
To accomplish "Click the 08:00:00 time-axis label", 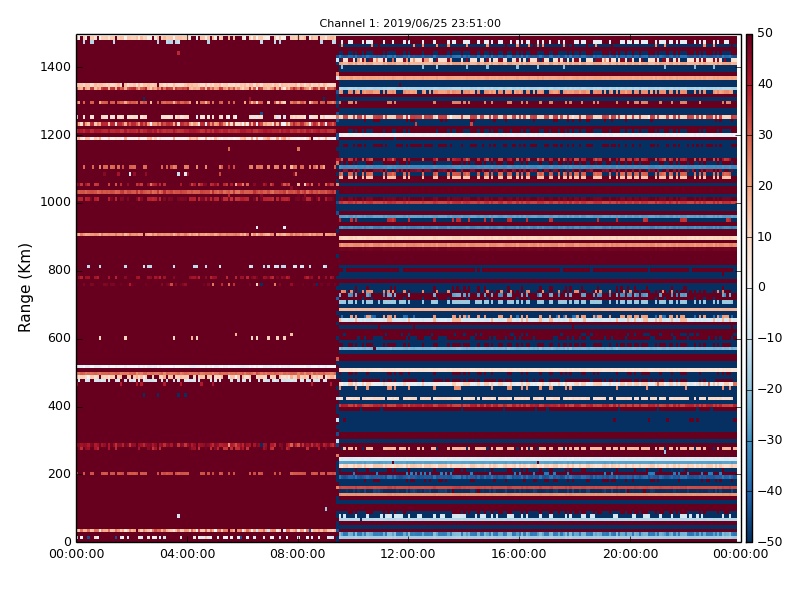I will coord(297,554).
